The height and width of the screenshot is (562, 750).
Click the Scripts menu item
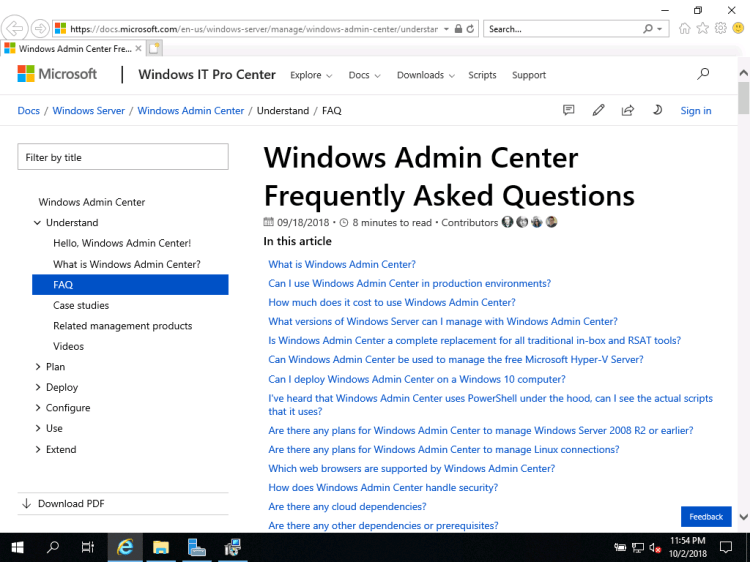[482, 75]
